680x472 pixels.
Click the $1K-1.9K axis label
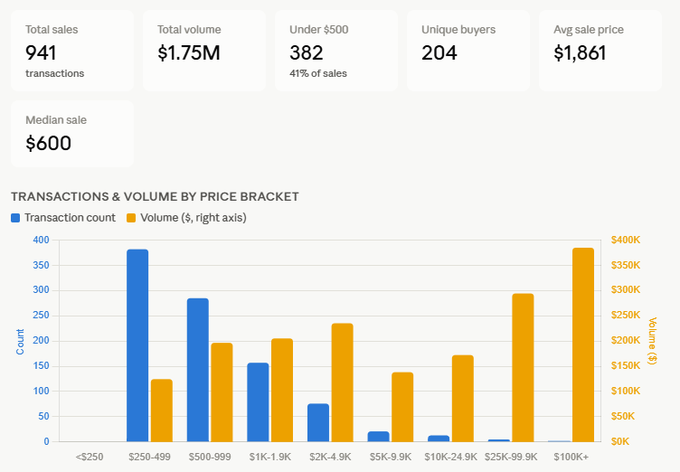pyautogui.click(x=270, y=457)
